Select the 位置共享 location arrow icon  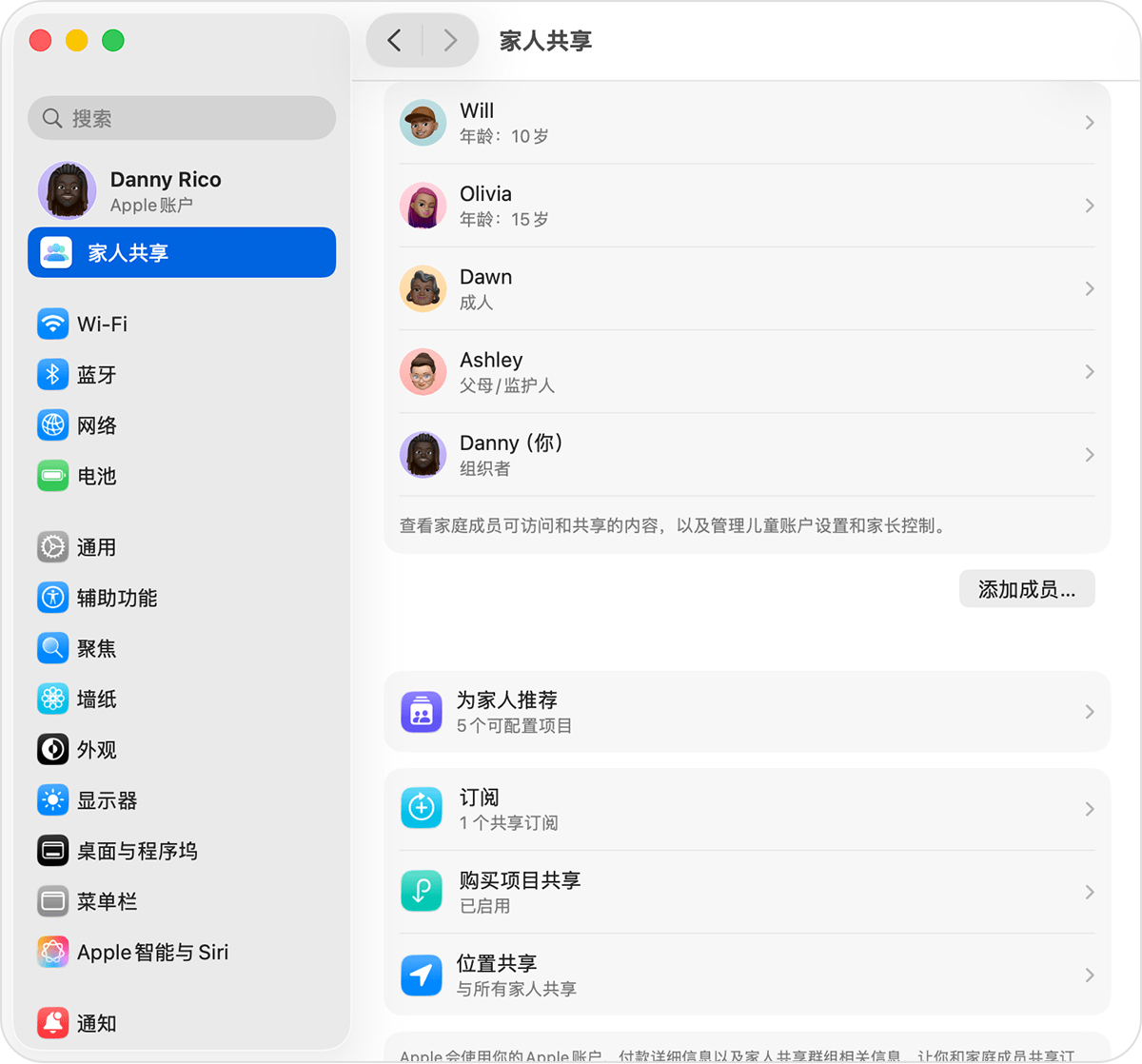point(421,975)
